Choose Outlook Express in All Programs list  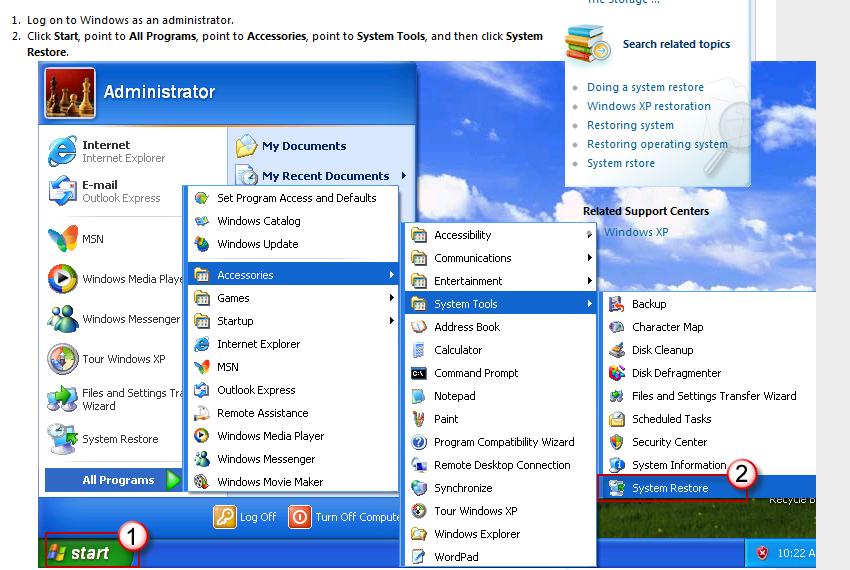pos(293,390)
